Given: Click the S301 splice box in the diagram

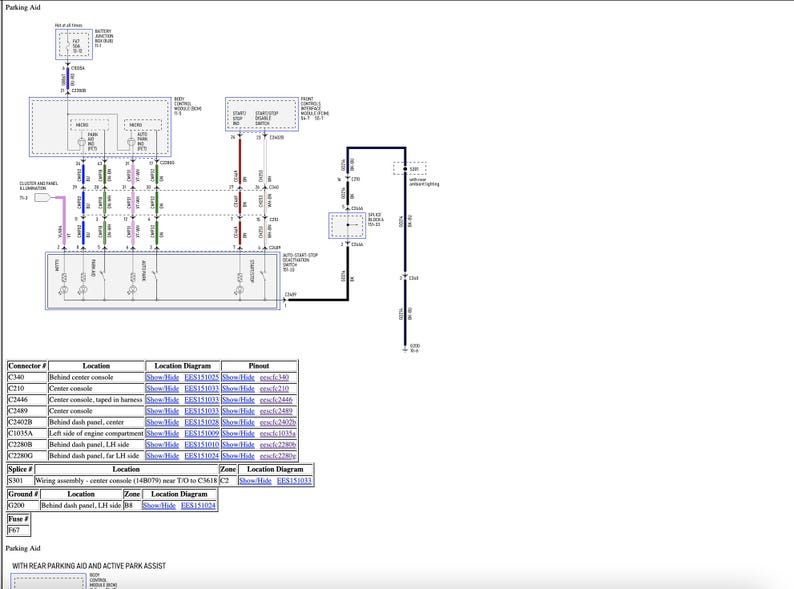Looking at the screenshot, I should pyautogui.click(x=416, y=169).
